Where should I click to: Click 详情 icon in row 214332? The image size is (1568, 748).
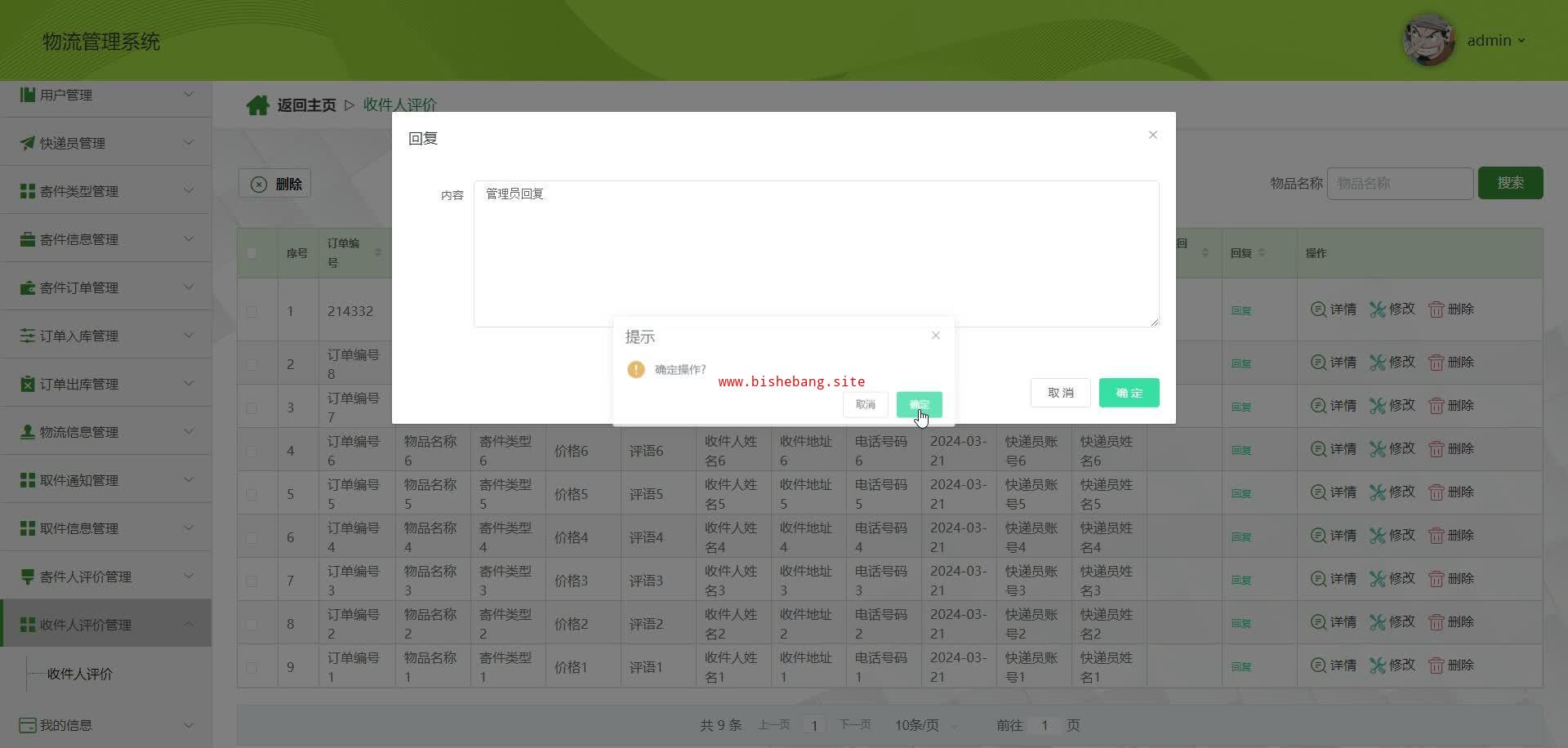tap(1318, 309)
